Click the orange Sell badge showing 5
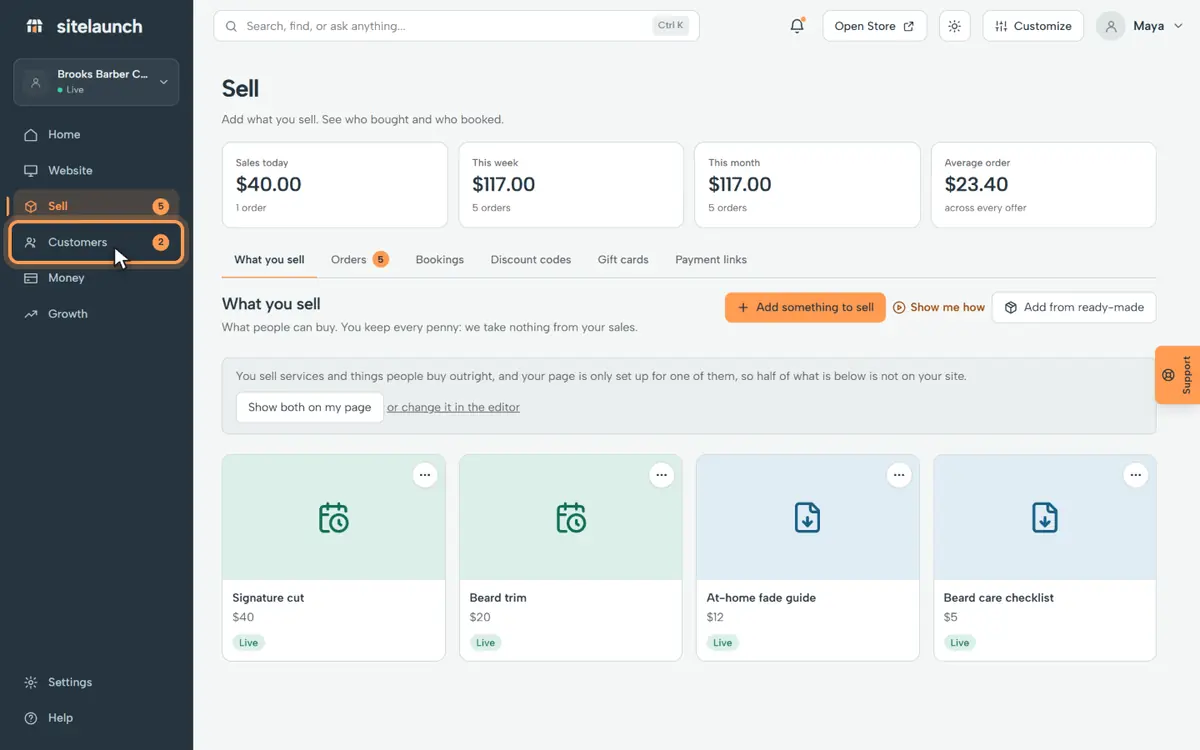The height and width of the screenshot is (750, 1200). (160, 206)
